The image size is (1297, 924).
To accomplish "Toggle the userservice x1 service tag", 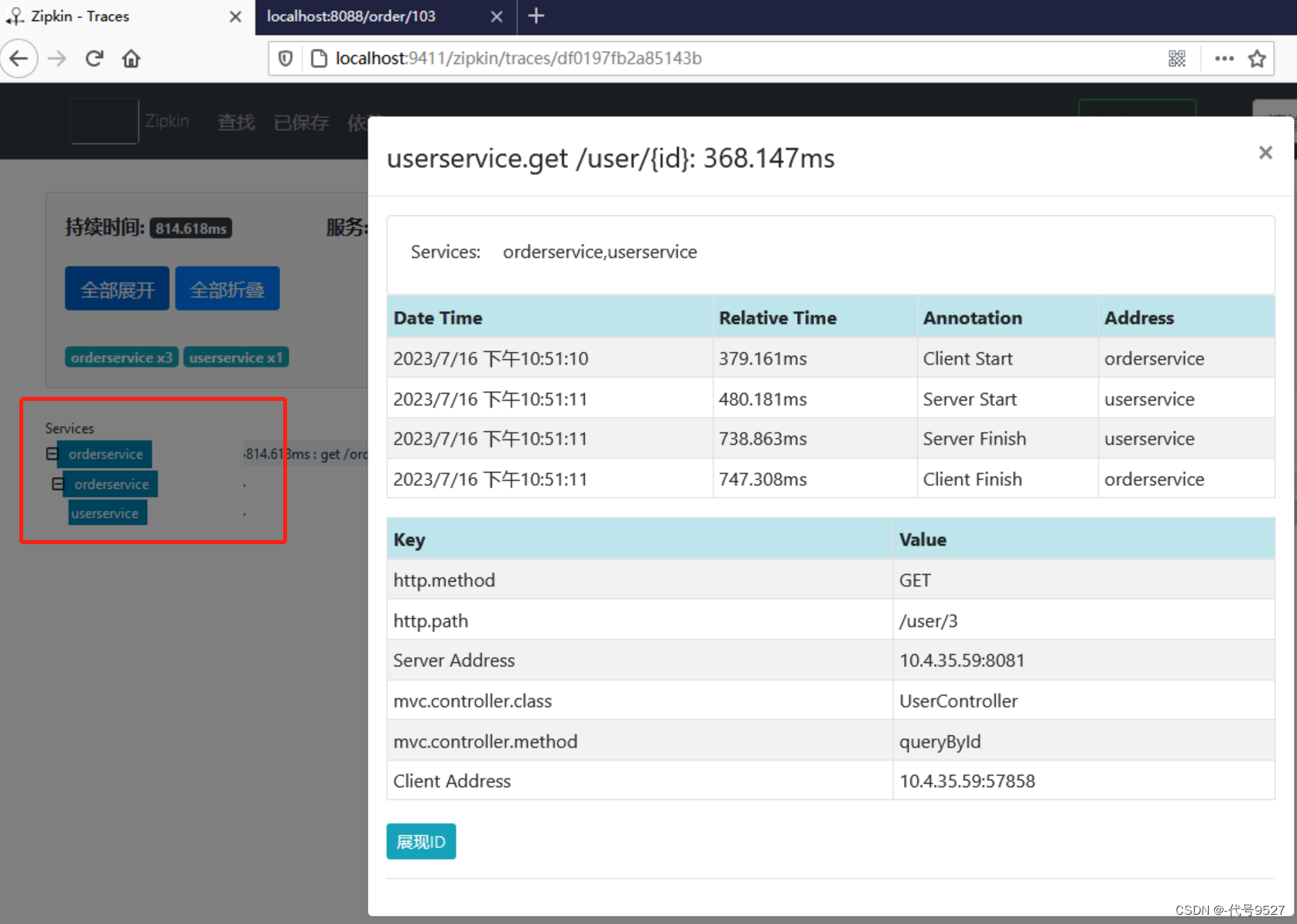I will (236, 357).
